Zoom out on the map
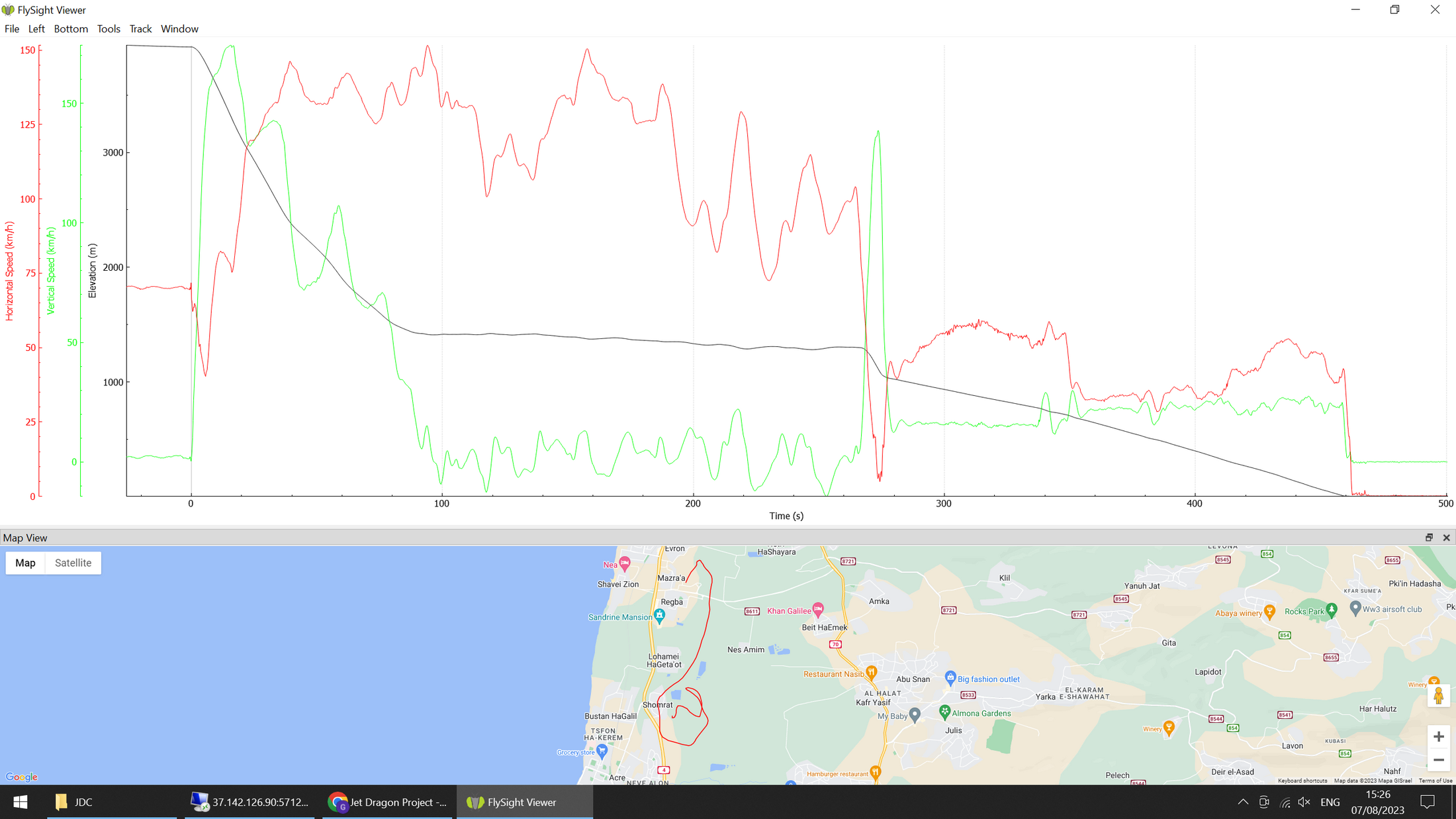Image resolution: width=1456 pixels, height=819 pixels. tap(1438, 759)
